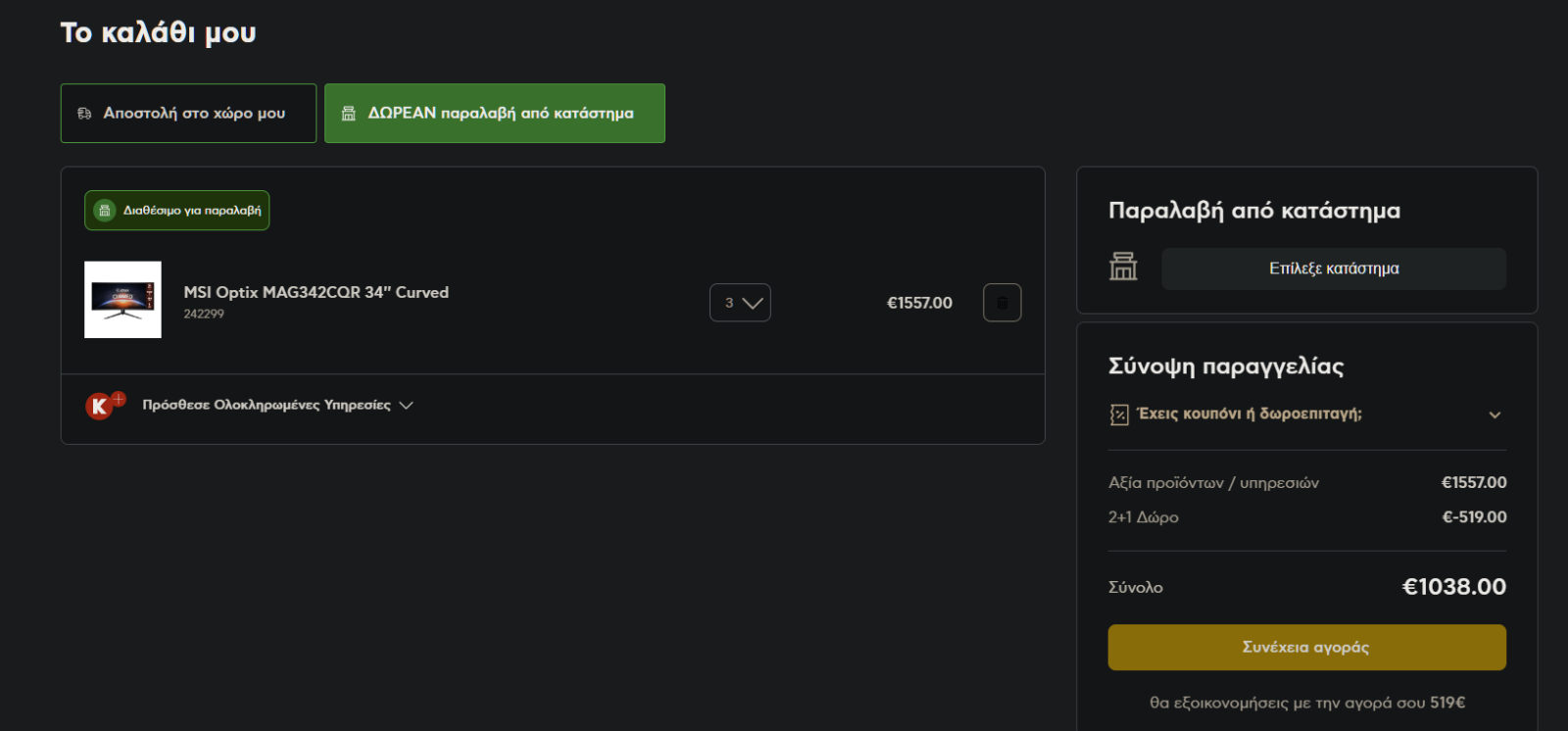
Task: Click the 'Παραλαβή από κατάστημα' heading
Action: click(1254, 211)
